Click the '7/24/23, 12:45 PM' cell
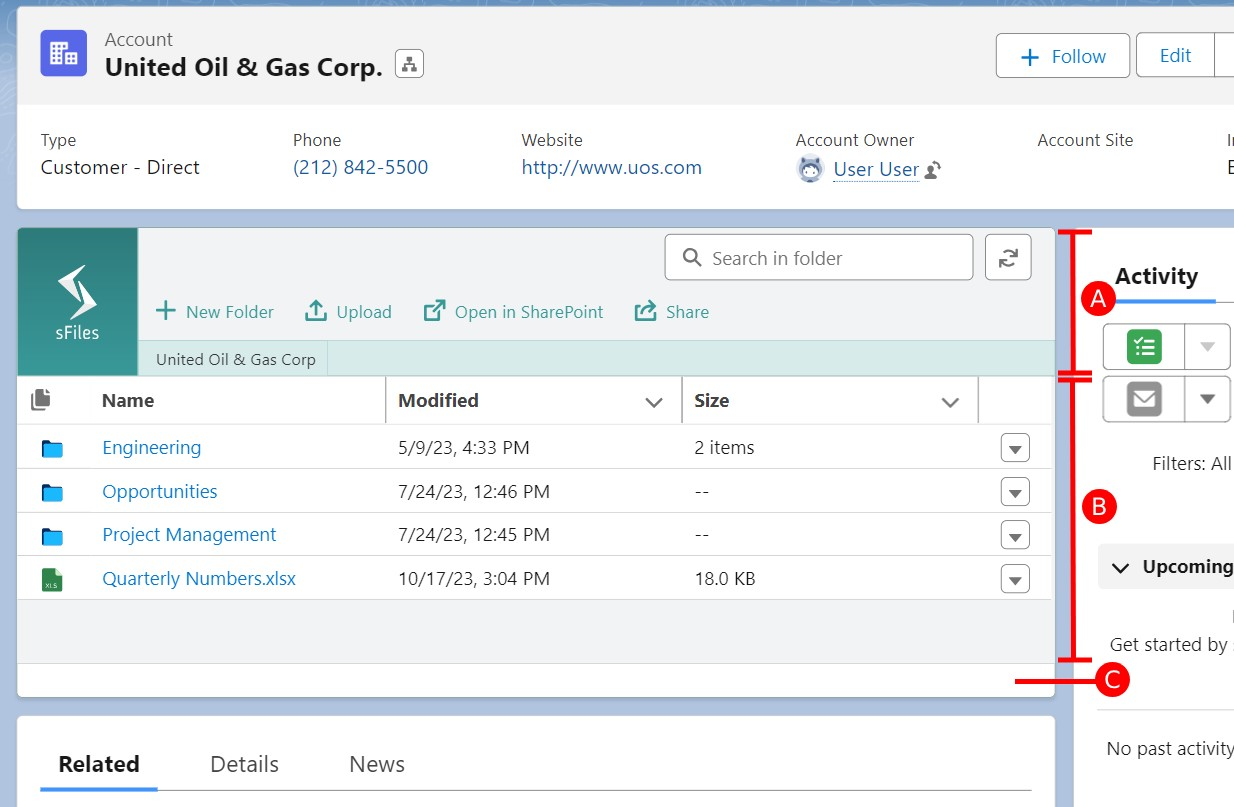Screen dimensions: 1234x807 point(474,535)
